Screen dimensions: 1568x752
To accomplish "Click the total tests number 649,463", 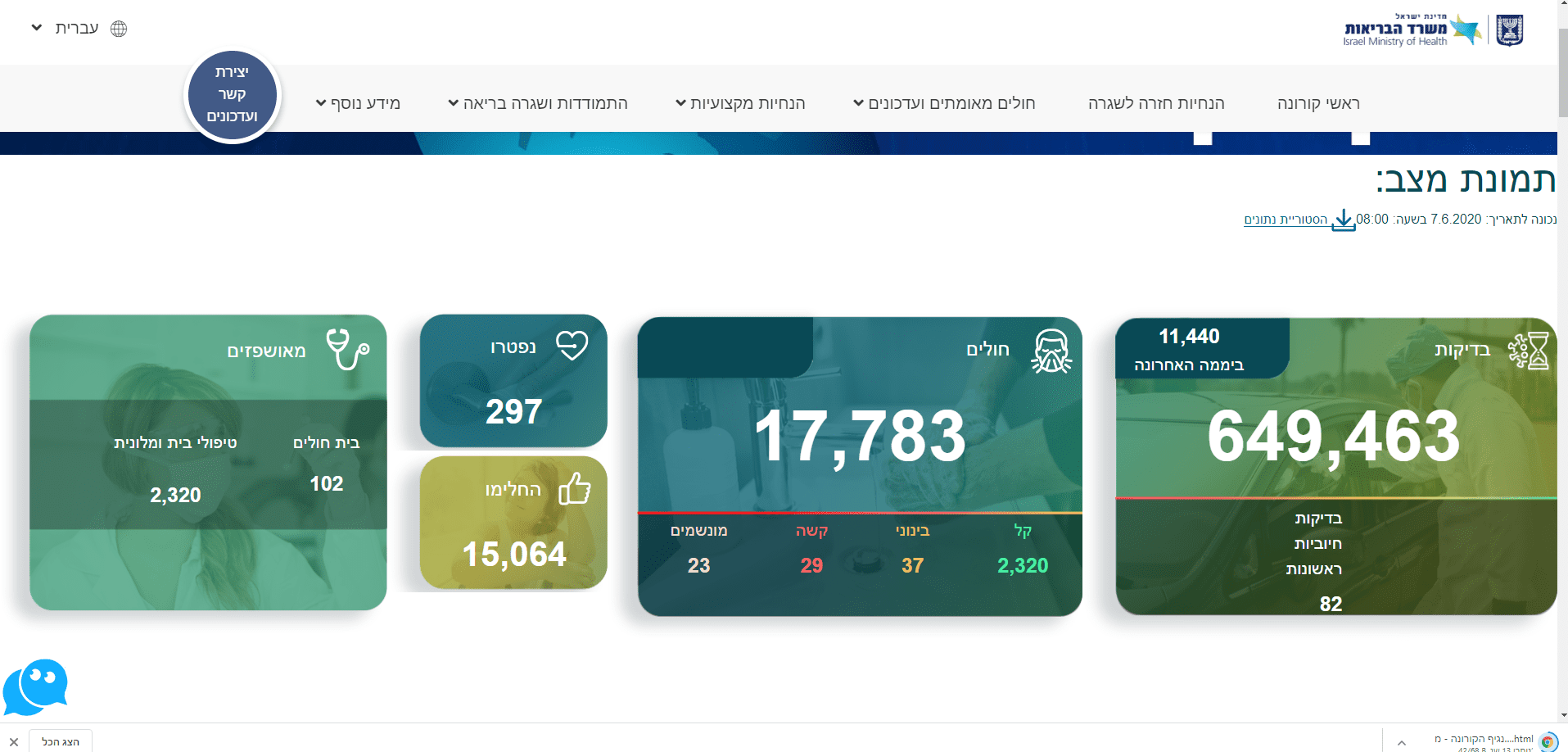I will 1333,437.
